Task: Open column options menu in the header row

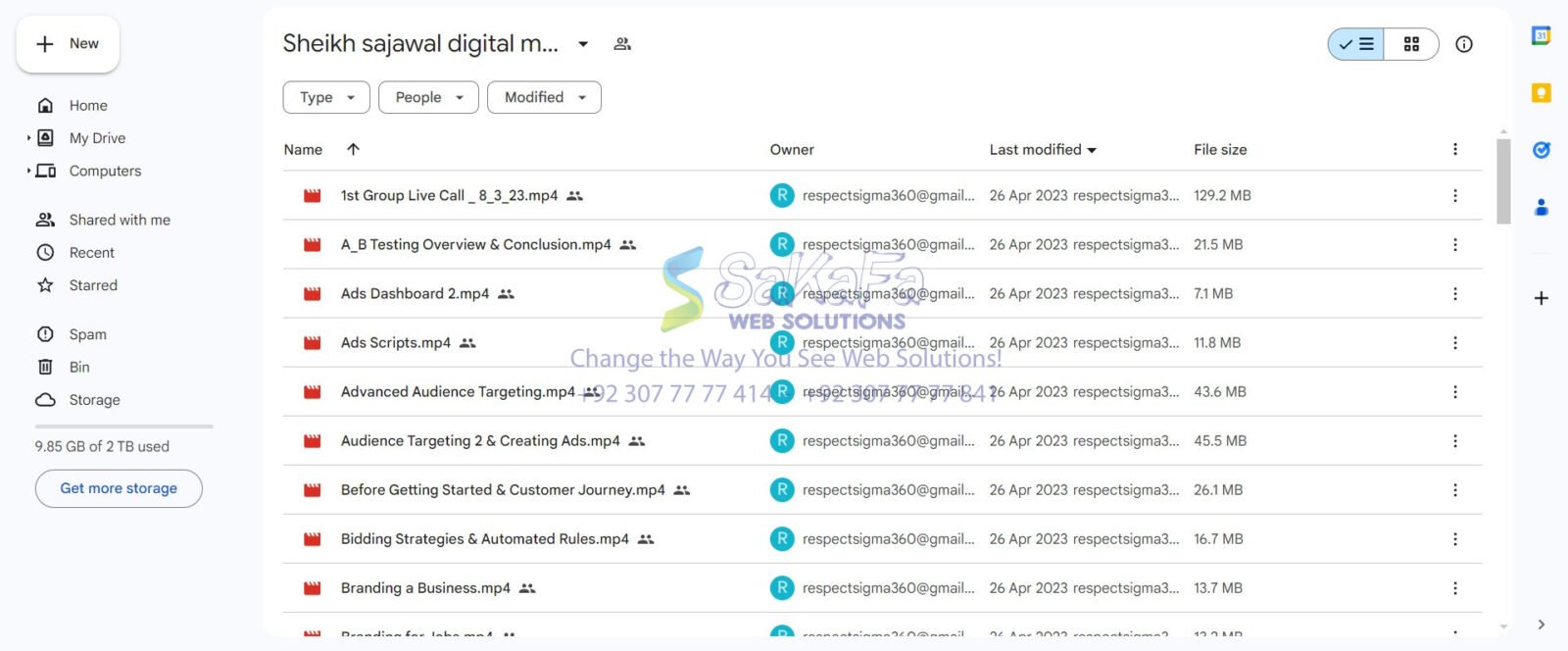Action: 1455,149
